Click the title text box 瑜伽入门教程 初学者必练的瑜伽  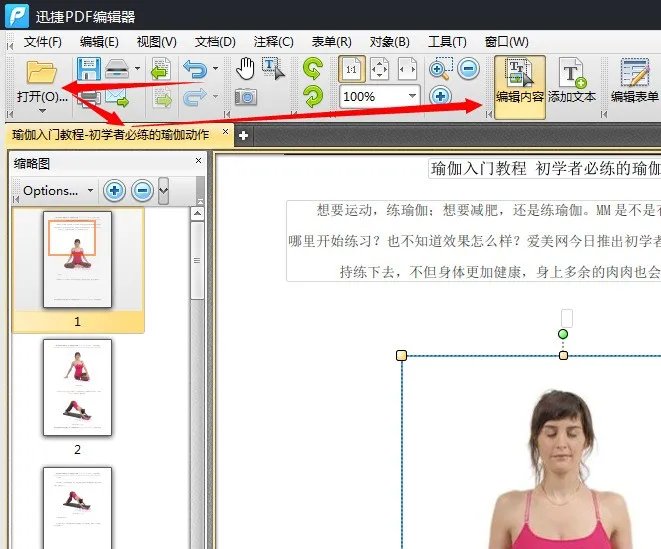coord(545,169)
